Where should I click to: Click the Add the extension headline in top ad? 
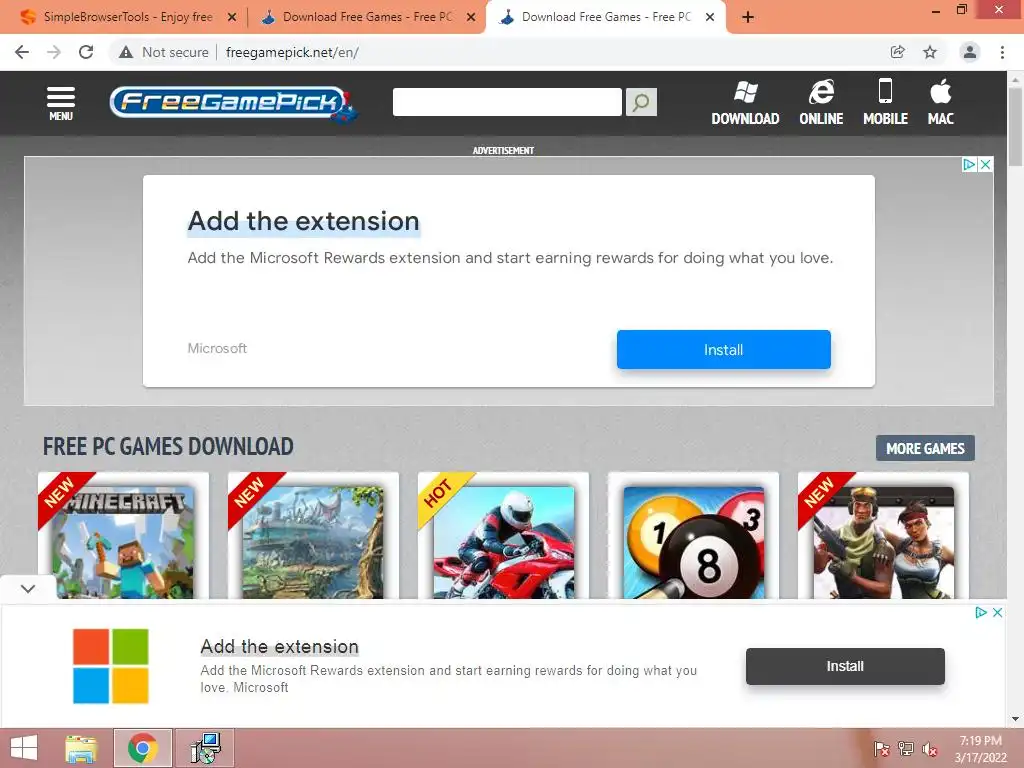(x=304, y=221)
